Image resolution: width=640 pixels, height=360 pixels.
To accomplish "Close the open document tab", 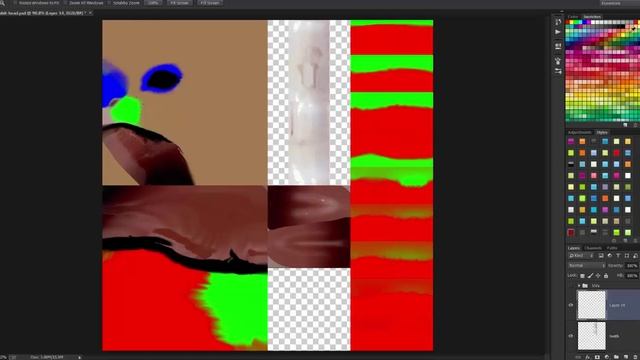I will [90, 13].
